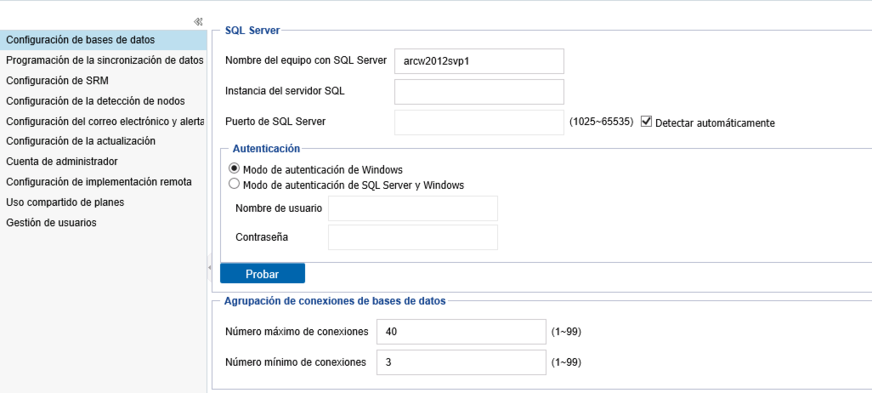Click the Número mínimo de conexiones field
The image size is (872, 393).
coord(462,362)
